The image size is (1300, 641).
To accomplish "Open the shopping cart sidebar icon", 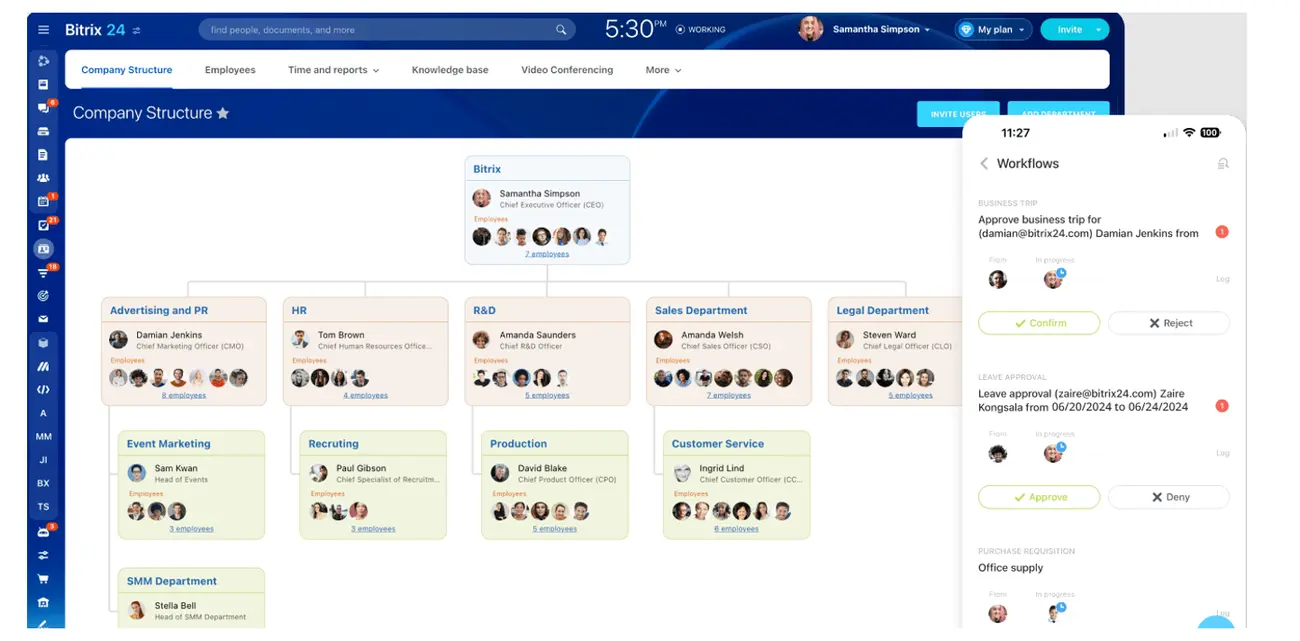I will pos(43,578).
